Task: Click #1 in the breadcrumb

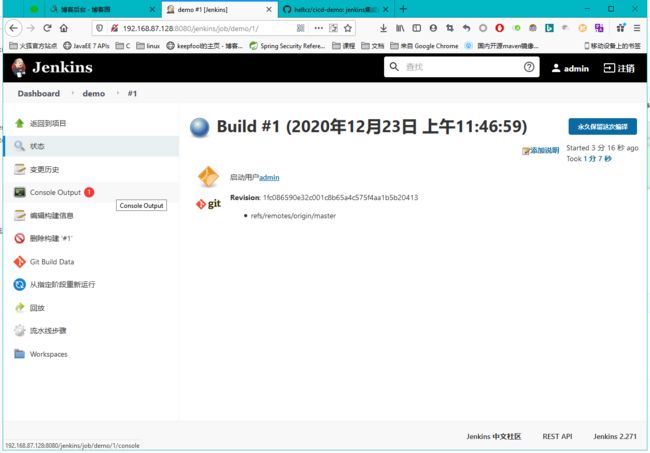Action: (x=132, y=94)
